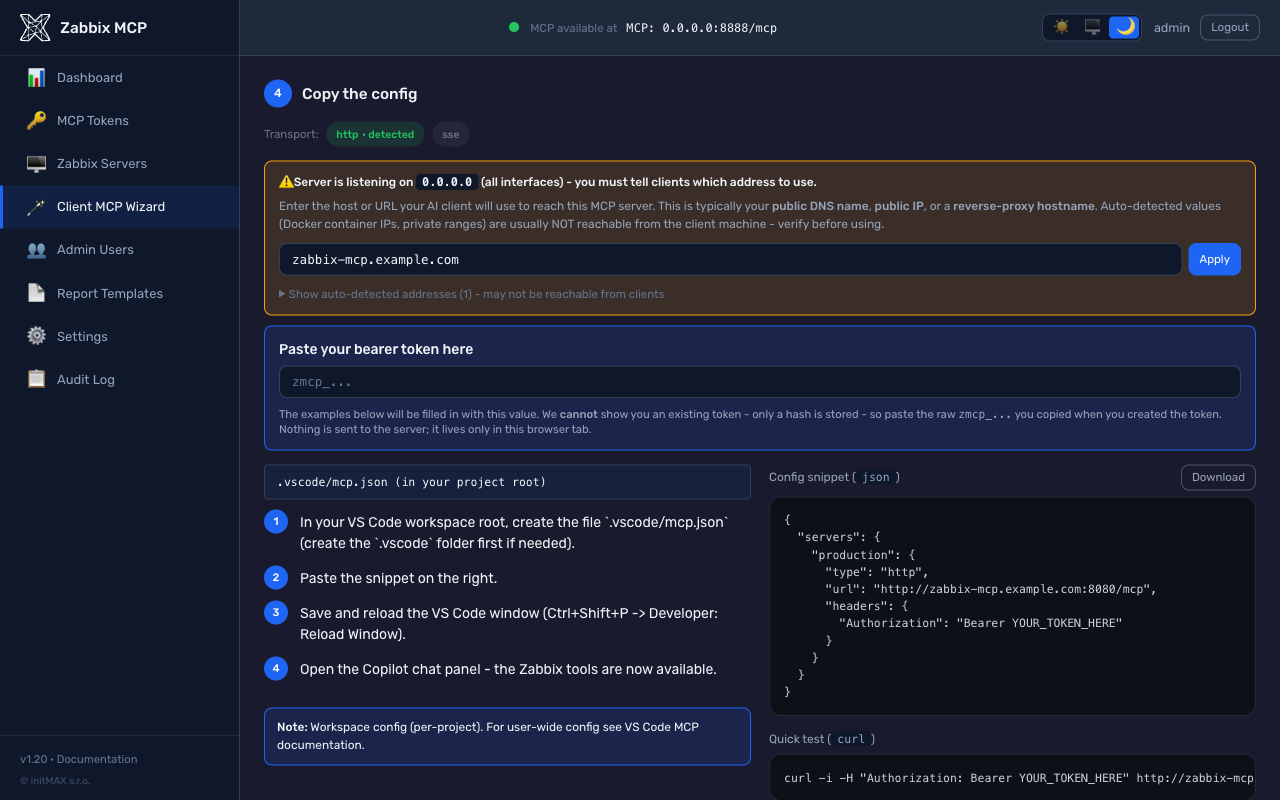
Task: Click the Workspace config note box
Action: [507, 736]
